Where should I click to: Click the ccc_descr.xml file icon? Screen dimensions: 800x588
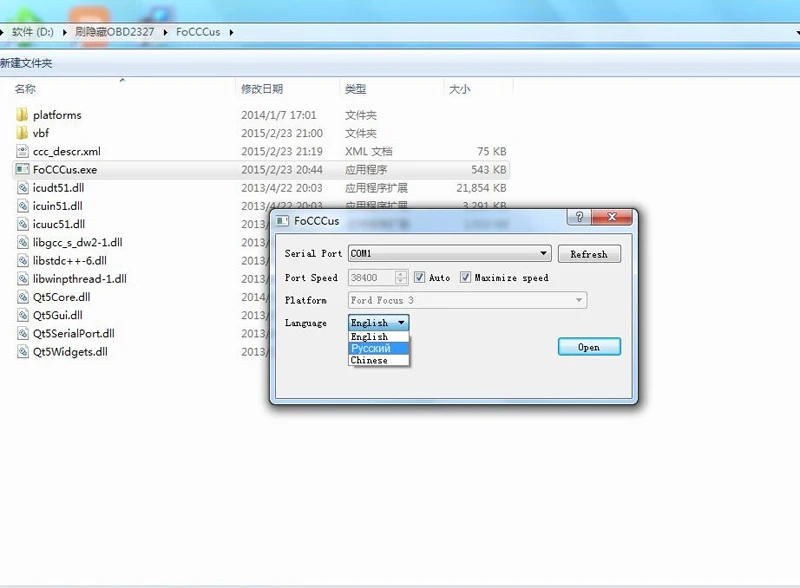point(22,151)
